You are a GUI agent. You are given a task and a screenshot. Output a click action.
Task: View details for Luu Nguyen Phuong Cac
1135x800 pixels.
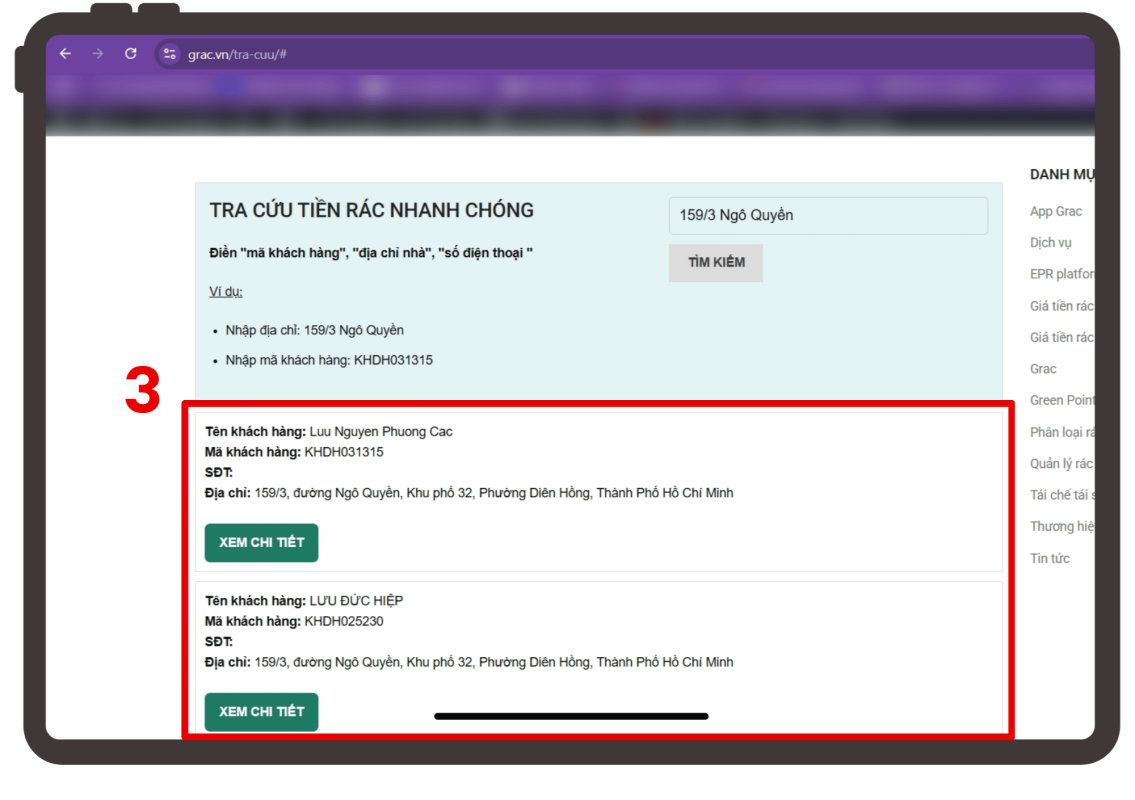tap(261, 543)
